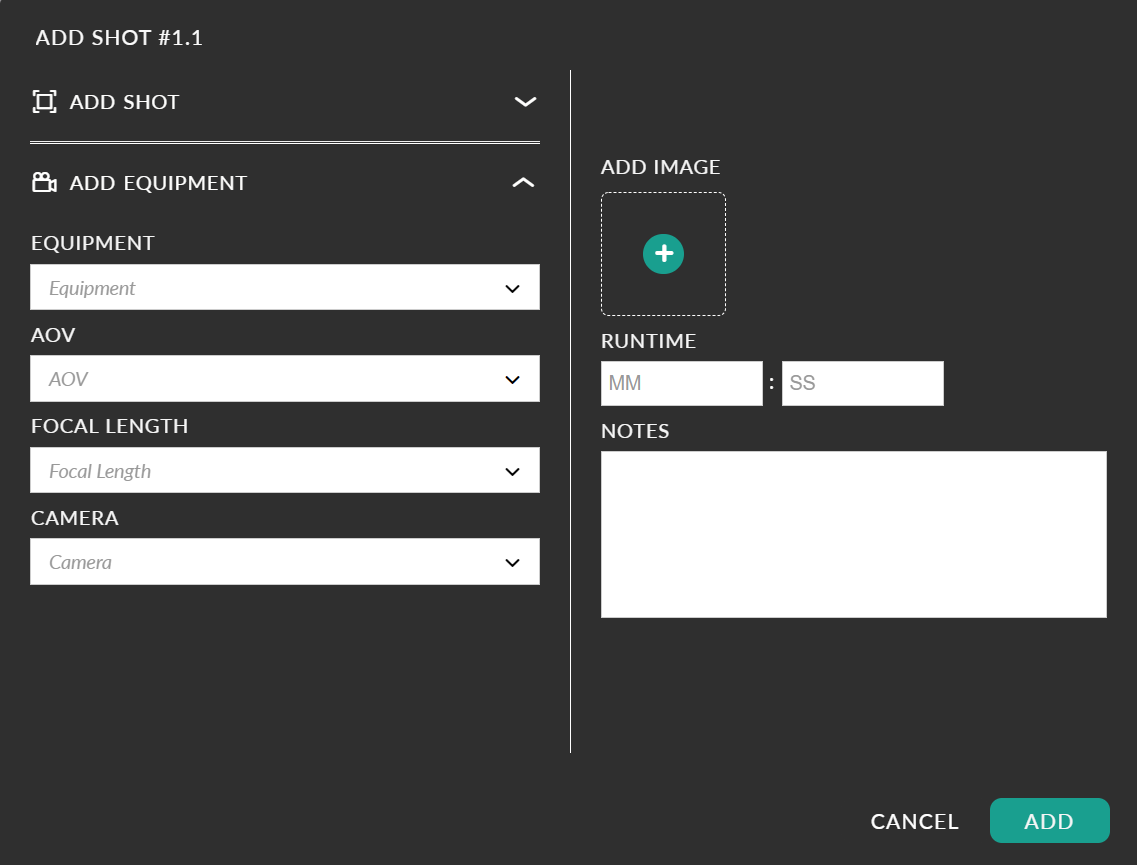
Task: Collapse the Add Equipment section chevron
Action: [524, 183]
